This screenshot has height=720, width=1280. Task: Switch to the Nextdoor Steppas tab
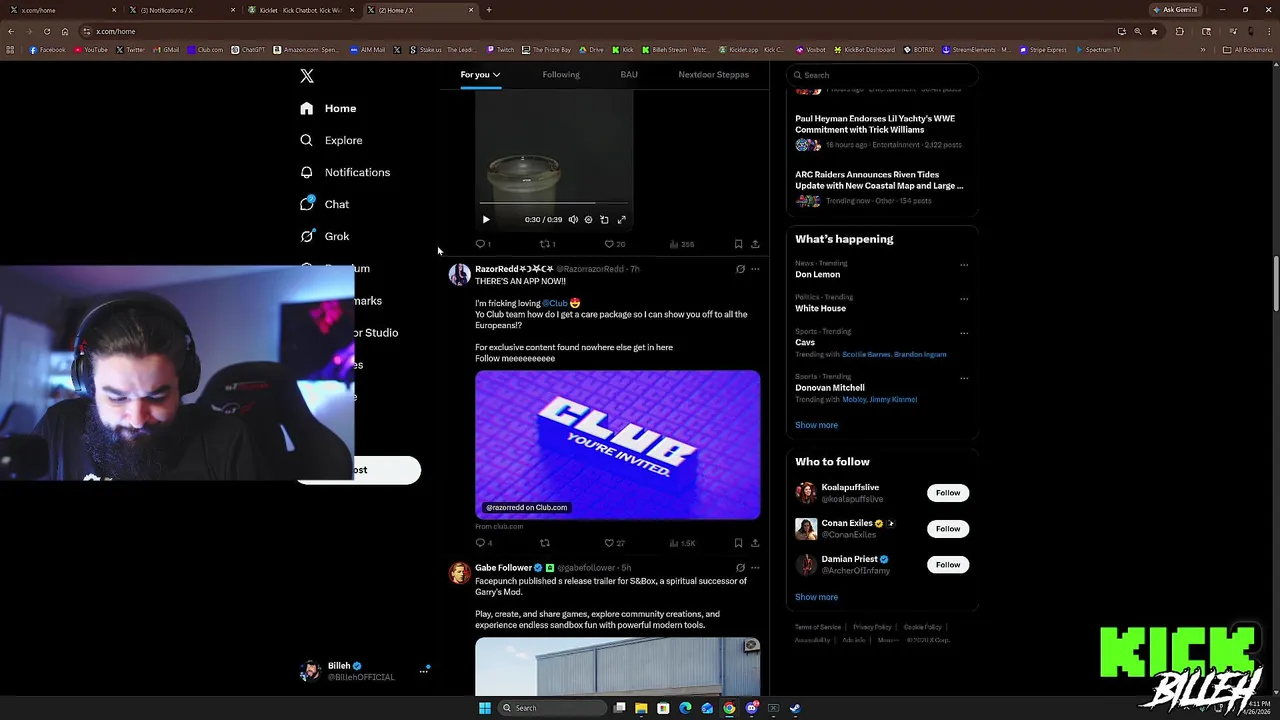[x=713, y=75]
